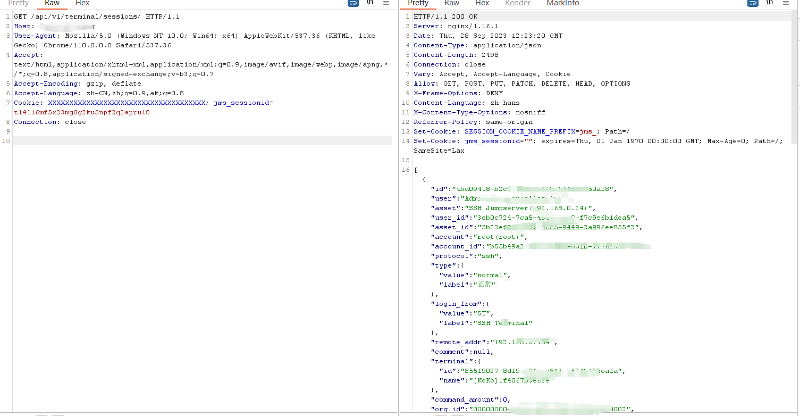This screenshot has height=416, width=800.
Task: Click the response Connection: close line
Action: [x=449, y=65]
